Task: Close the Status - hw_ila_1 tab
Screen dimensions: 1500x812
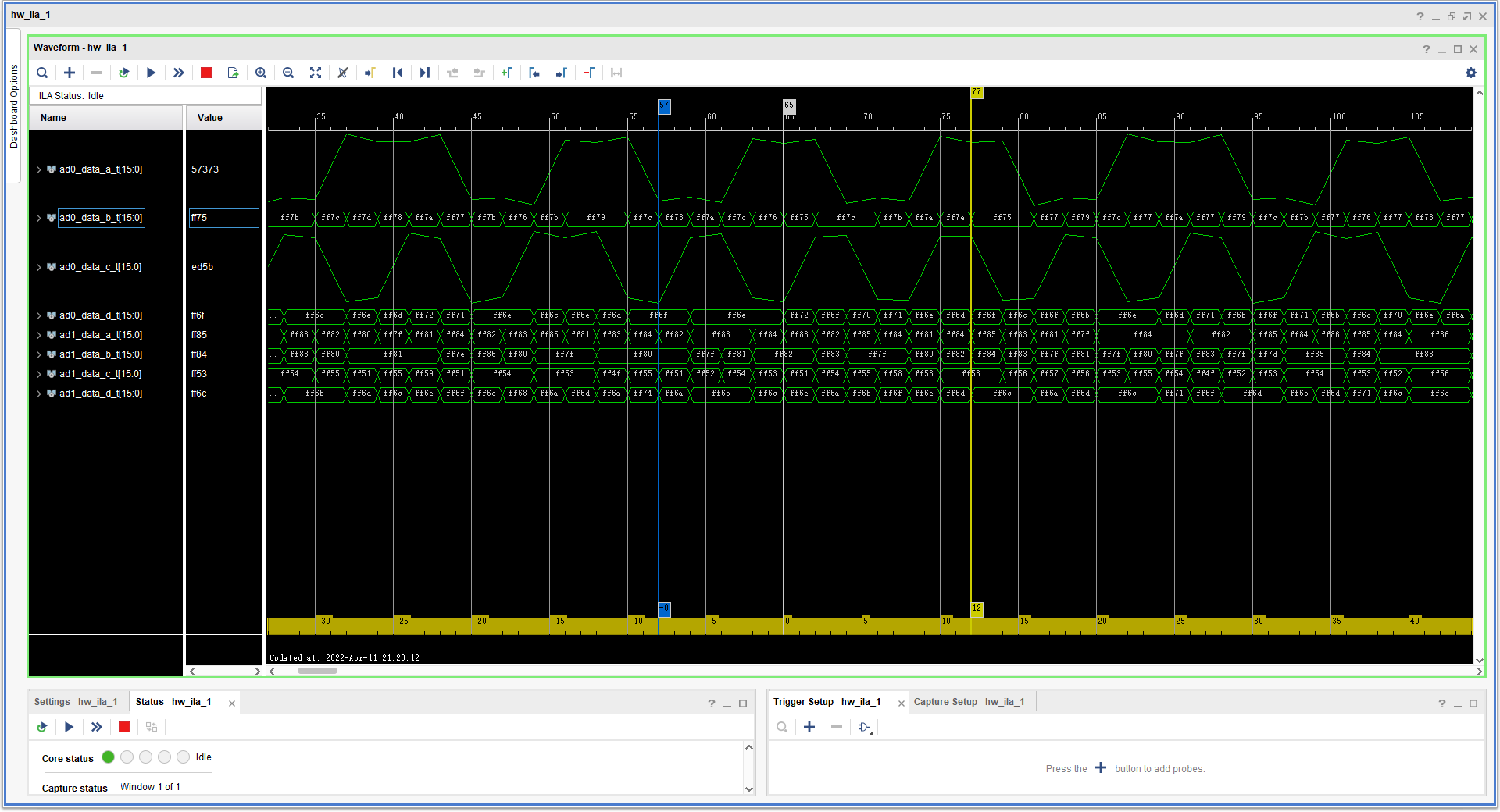Action: tap(232, 703)
